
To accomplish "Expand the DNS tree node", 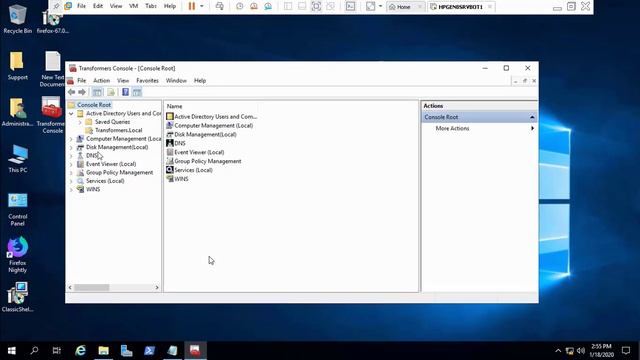I will [71, 156].
